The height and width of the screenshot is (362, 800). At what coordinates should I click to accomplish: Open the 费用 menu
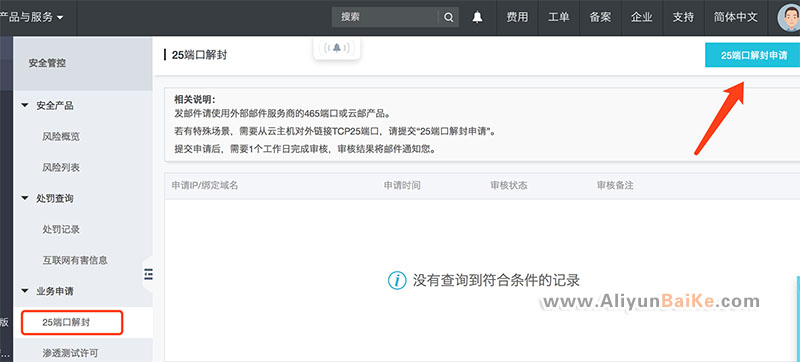517,17
